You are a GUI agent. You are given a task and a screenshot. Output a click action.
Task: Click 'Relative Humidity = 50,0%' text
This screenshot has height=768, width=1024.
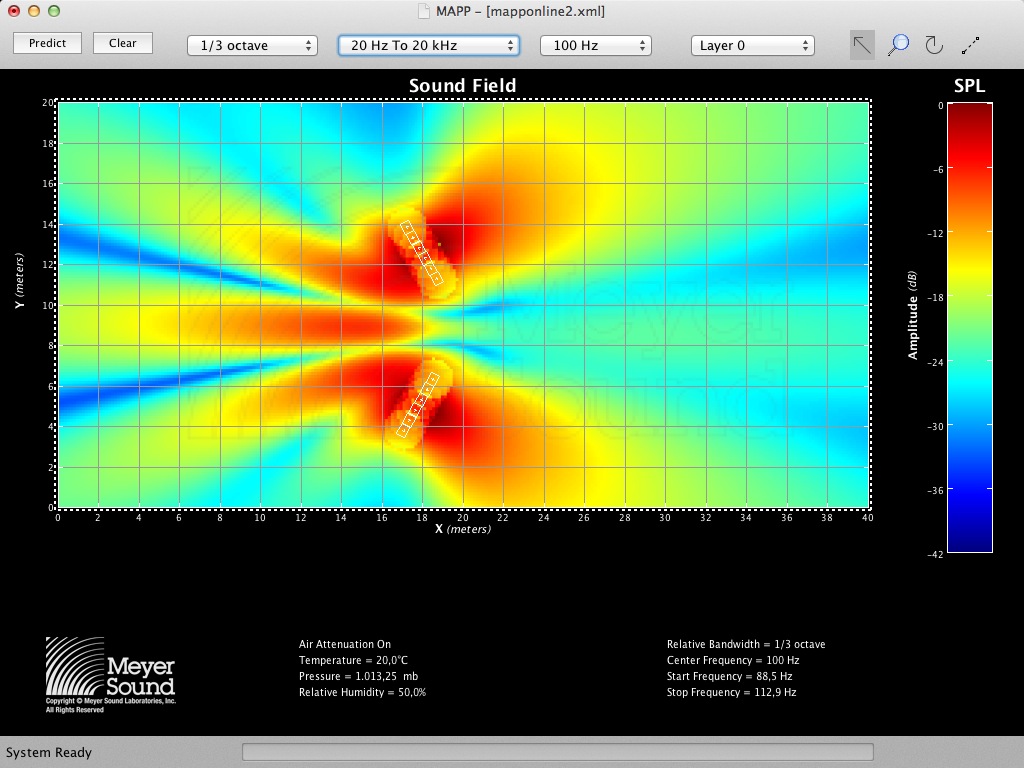(362, 692)
